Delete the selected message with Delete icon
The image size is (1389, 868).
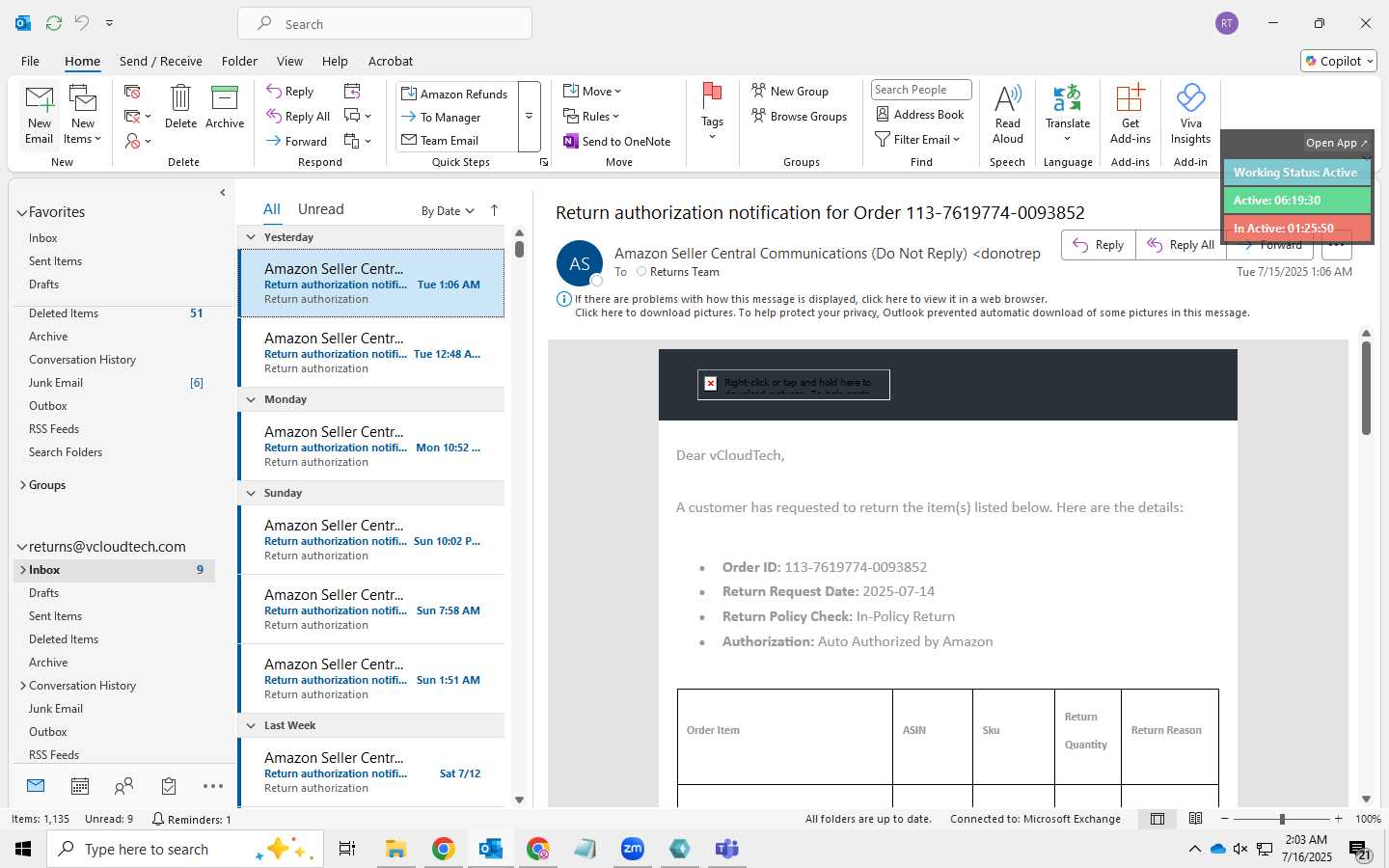click(x=180, y=107)
